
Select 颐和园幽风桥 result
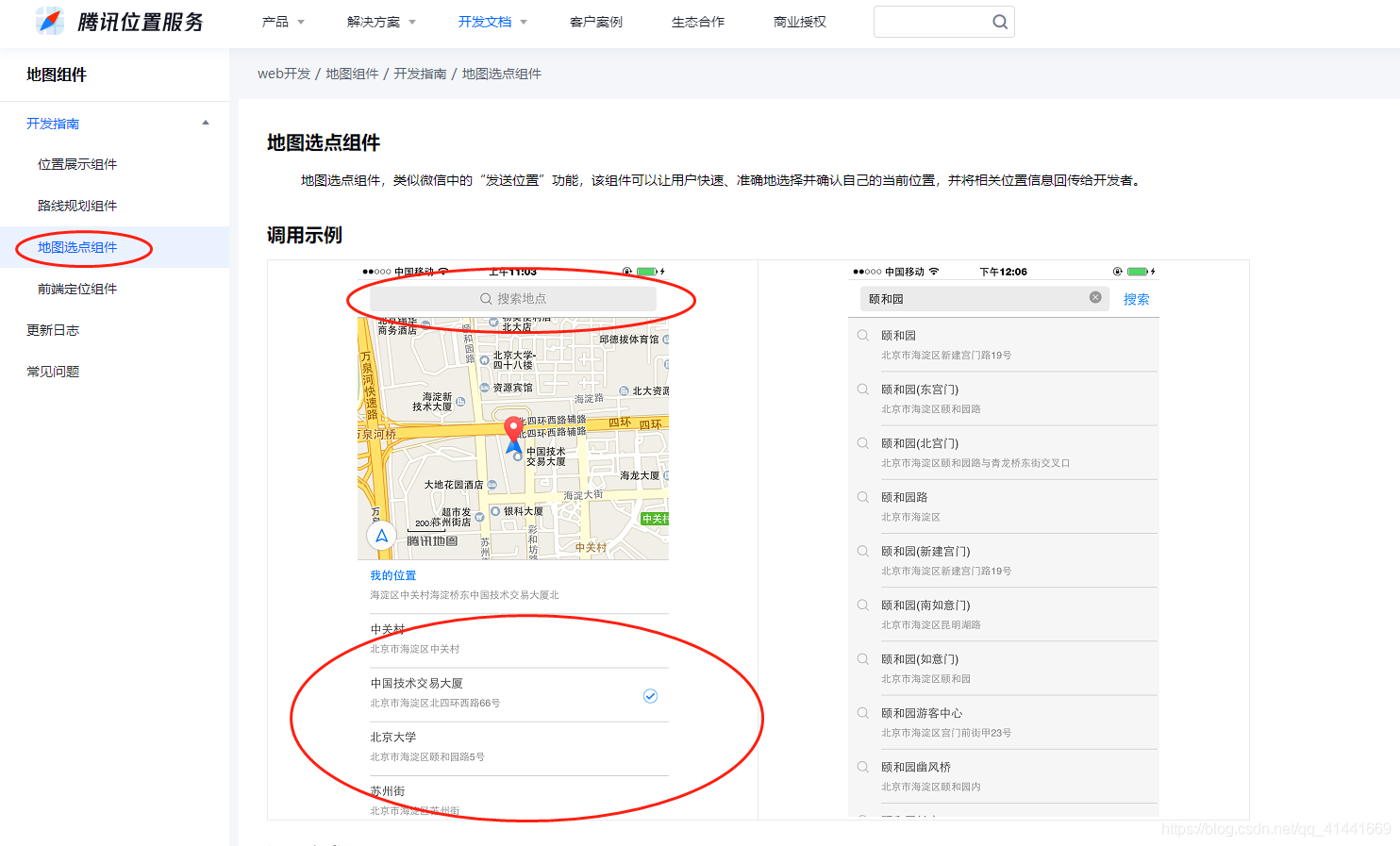coord(1004,775)
